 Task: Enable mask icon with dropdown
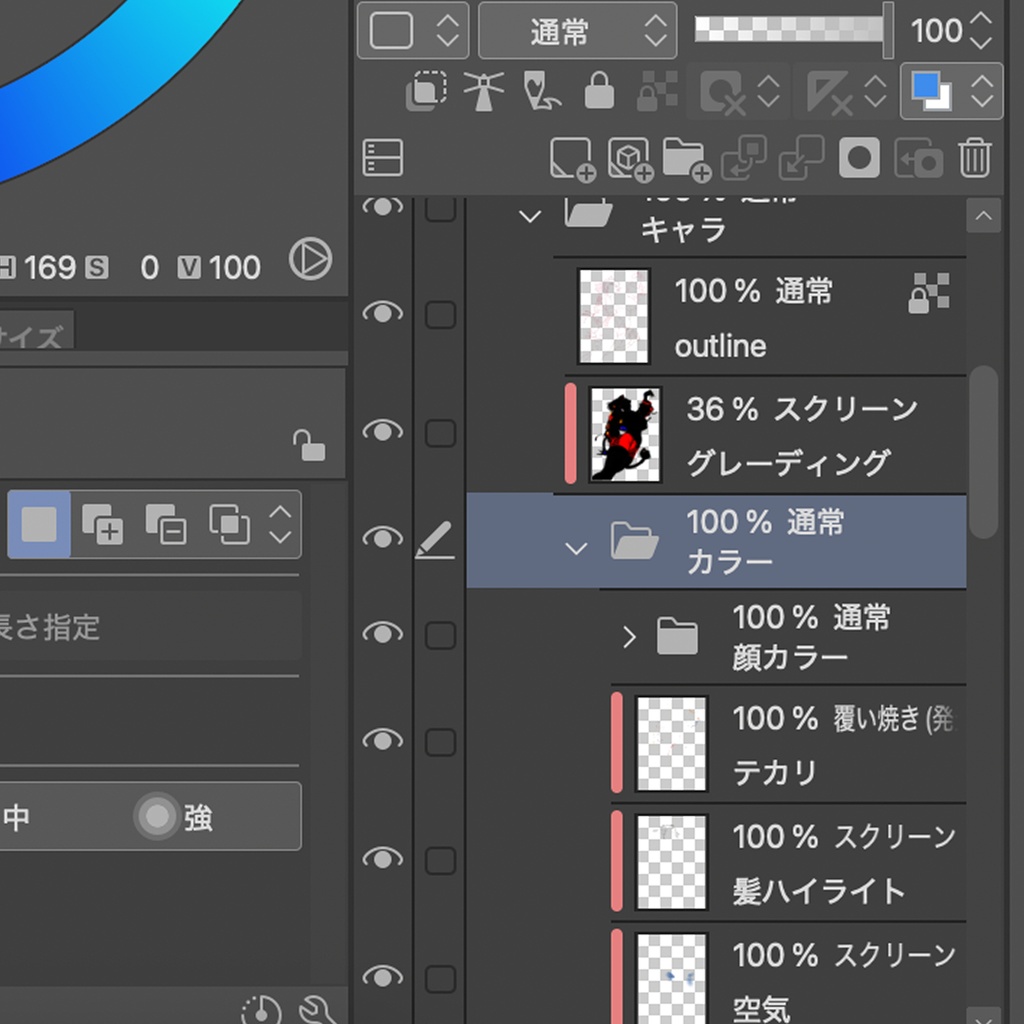722,92
